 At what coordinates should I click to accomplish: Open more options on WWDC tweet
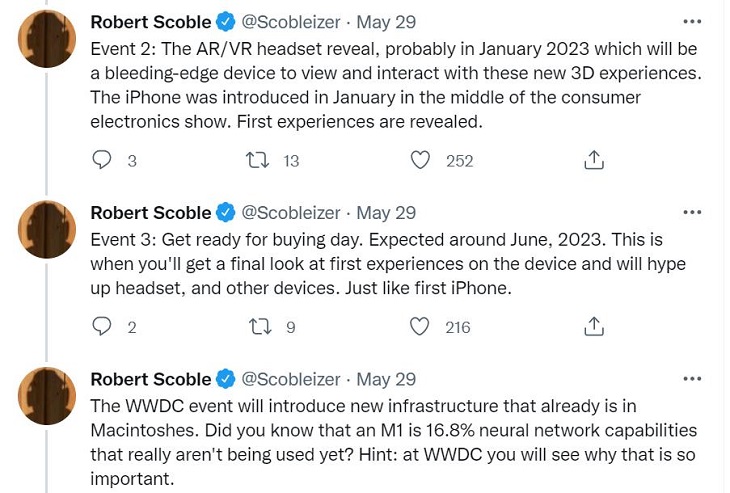click(691, 379)
